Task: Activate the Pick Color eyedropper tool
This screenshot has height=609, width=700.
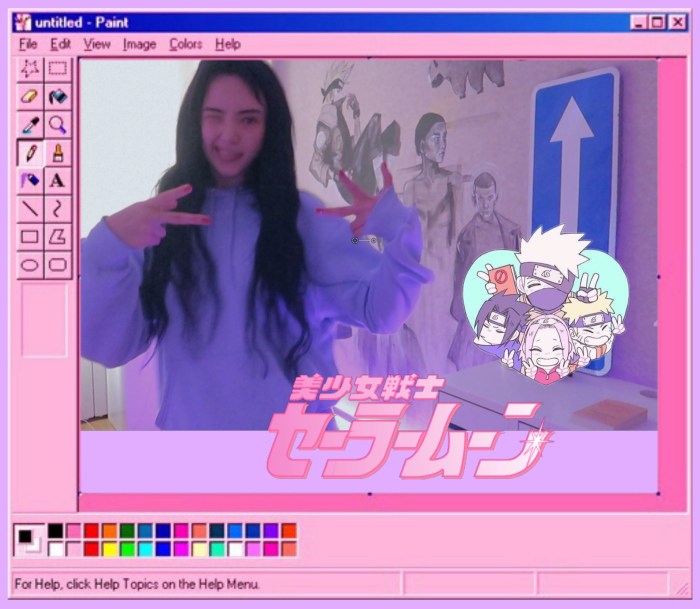Action: click(30, 125)
